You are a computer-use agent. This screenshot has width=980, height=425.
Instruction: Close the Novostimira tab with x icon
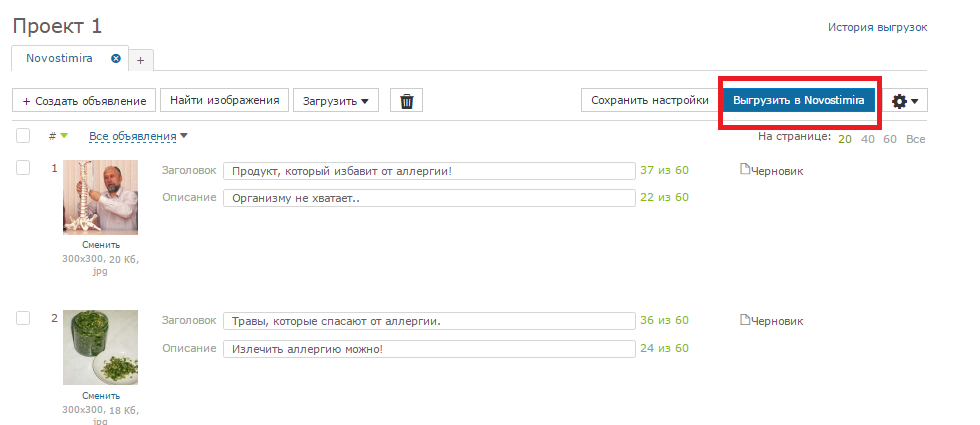[116, 58]
